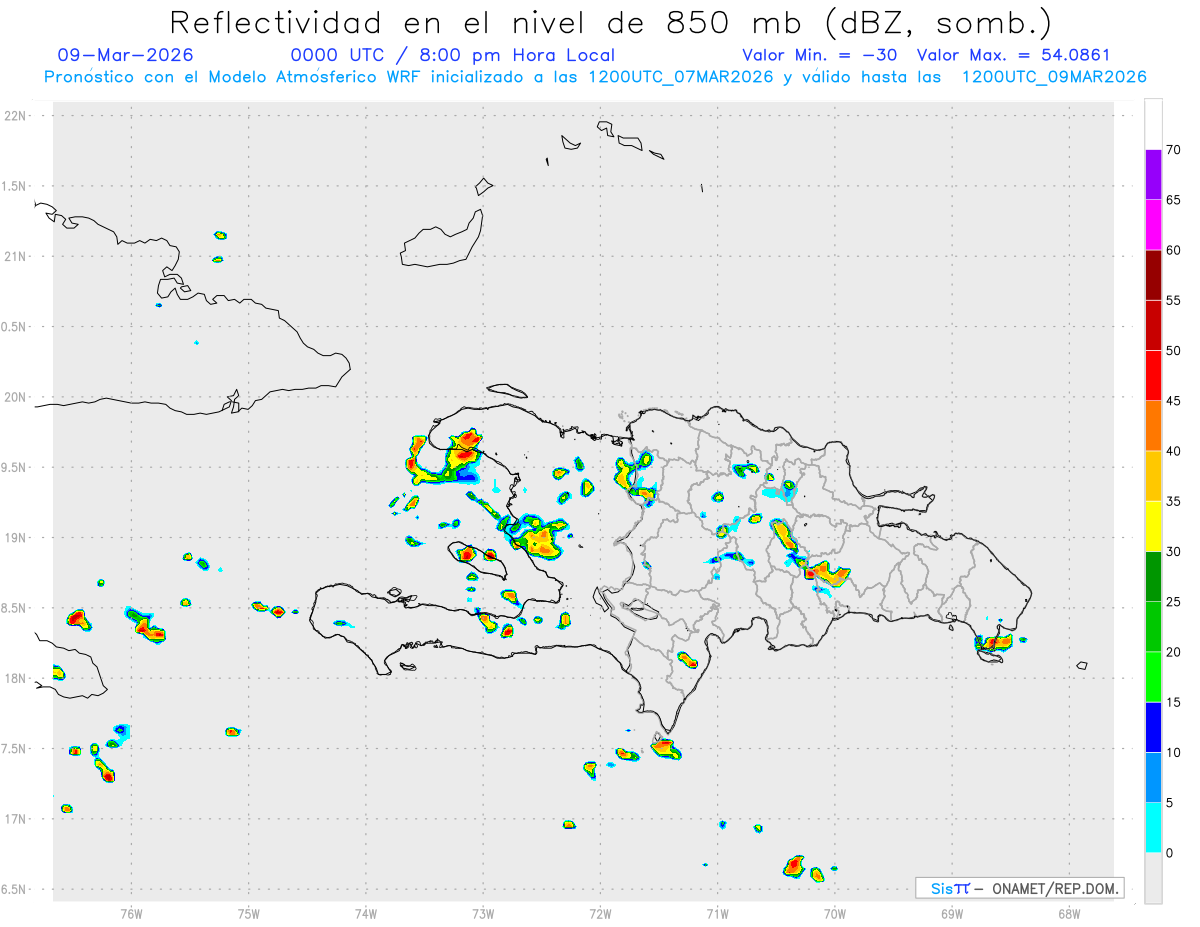Click the color scale label "25"
The height and width of the screenshot is (927, 1200).
tap(1173, 602)
